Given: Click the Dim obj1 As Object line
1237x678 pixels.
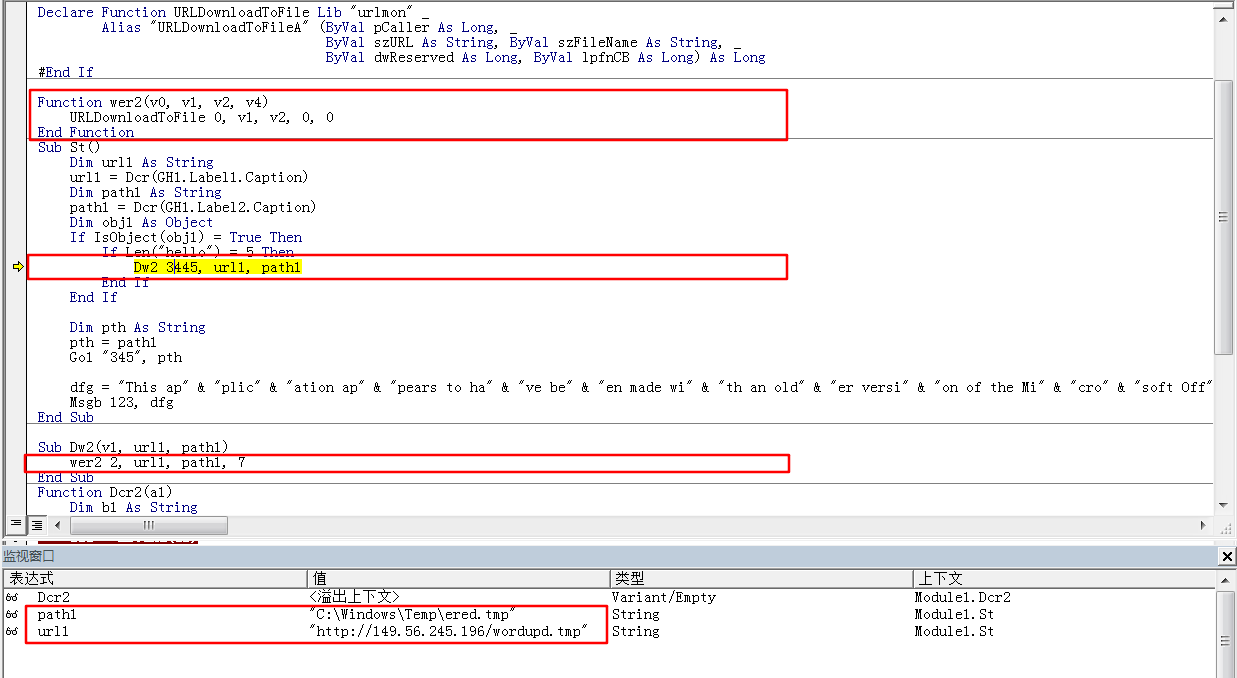Looking at the screenshot, I should [x=141, y=222].
